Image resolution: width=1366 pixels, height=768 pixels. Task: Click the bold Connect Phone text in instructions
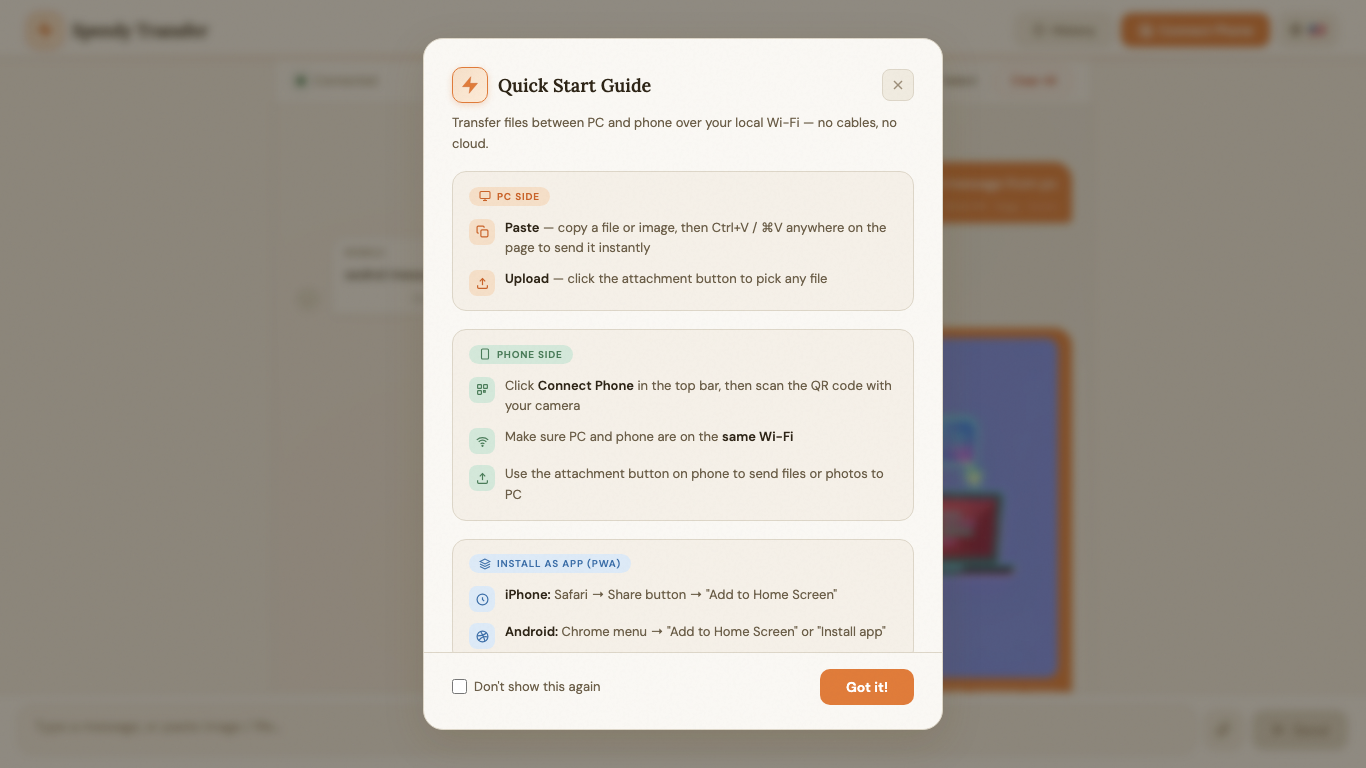(x=586, y=386)
